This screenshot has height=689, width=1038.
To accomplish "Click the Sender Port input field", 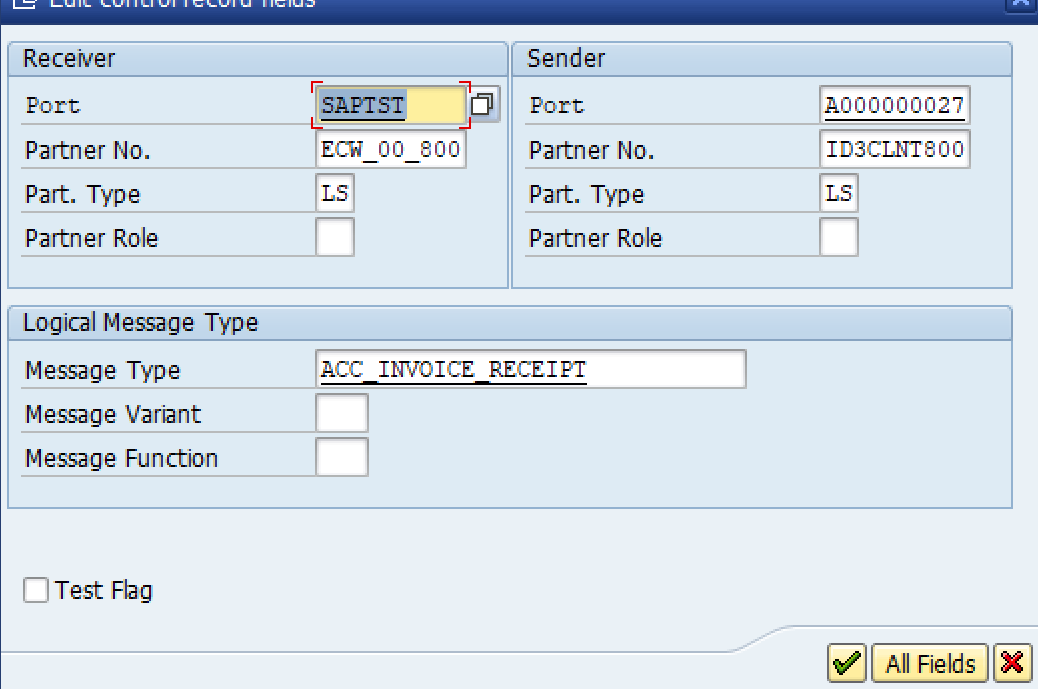I will click(x=894, y=105).
